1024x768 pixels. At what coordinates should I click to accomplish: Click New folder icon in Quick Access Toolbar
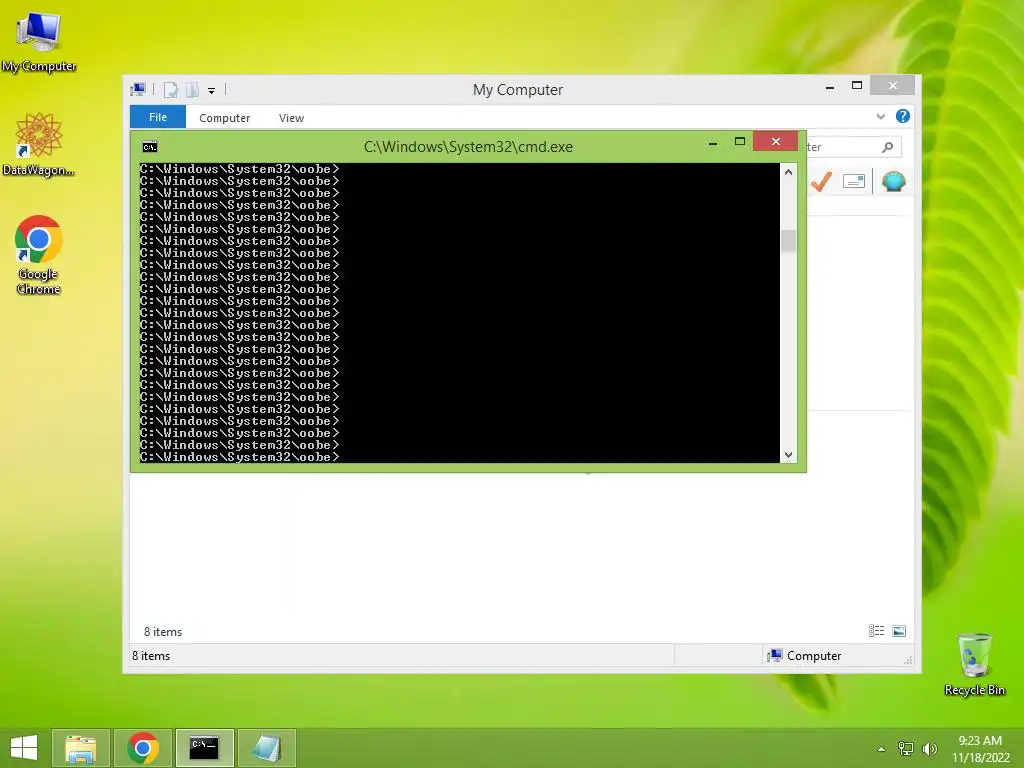point(192,90)
